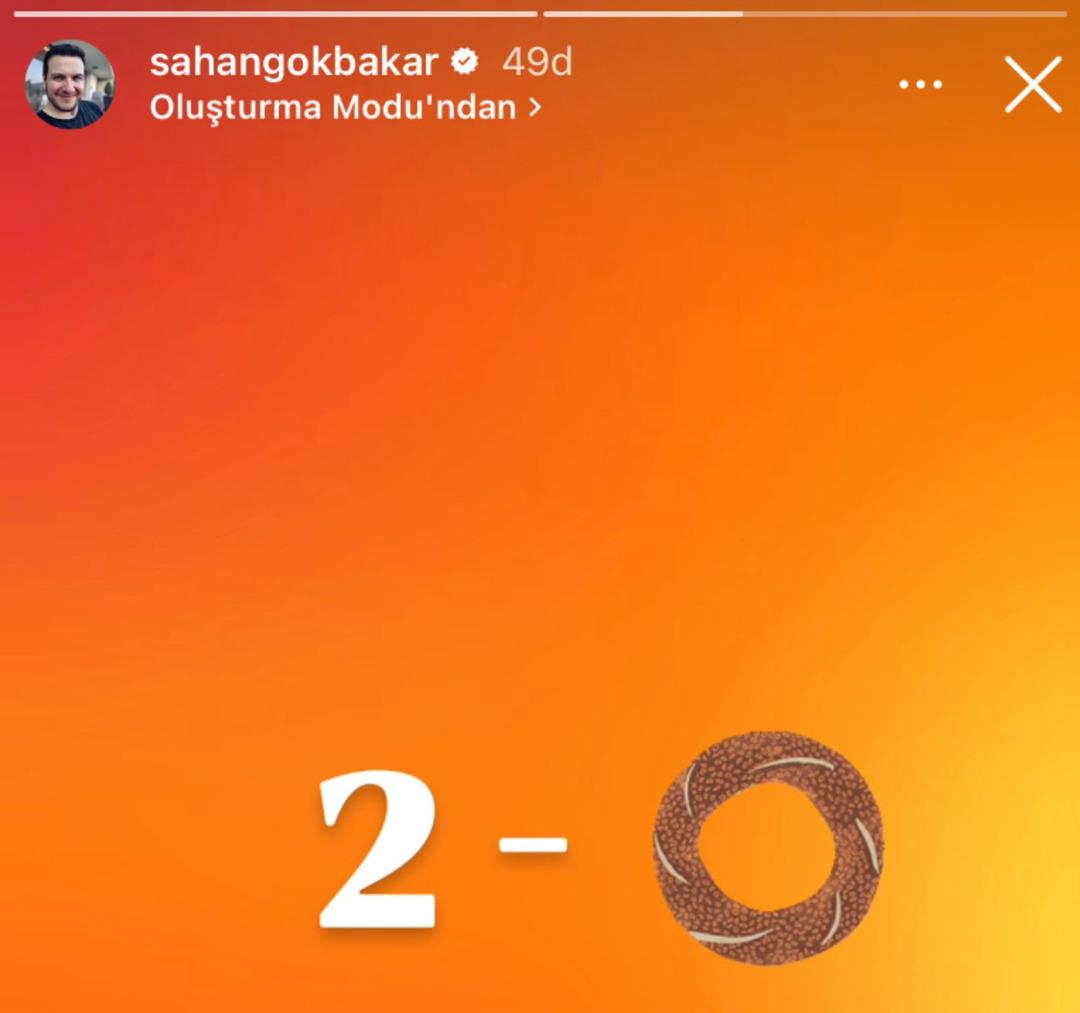1080x1013 pixels.
Task: Open the three-dot more options menu
Action: coord(921,85)
